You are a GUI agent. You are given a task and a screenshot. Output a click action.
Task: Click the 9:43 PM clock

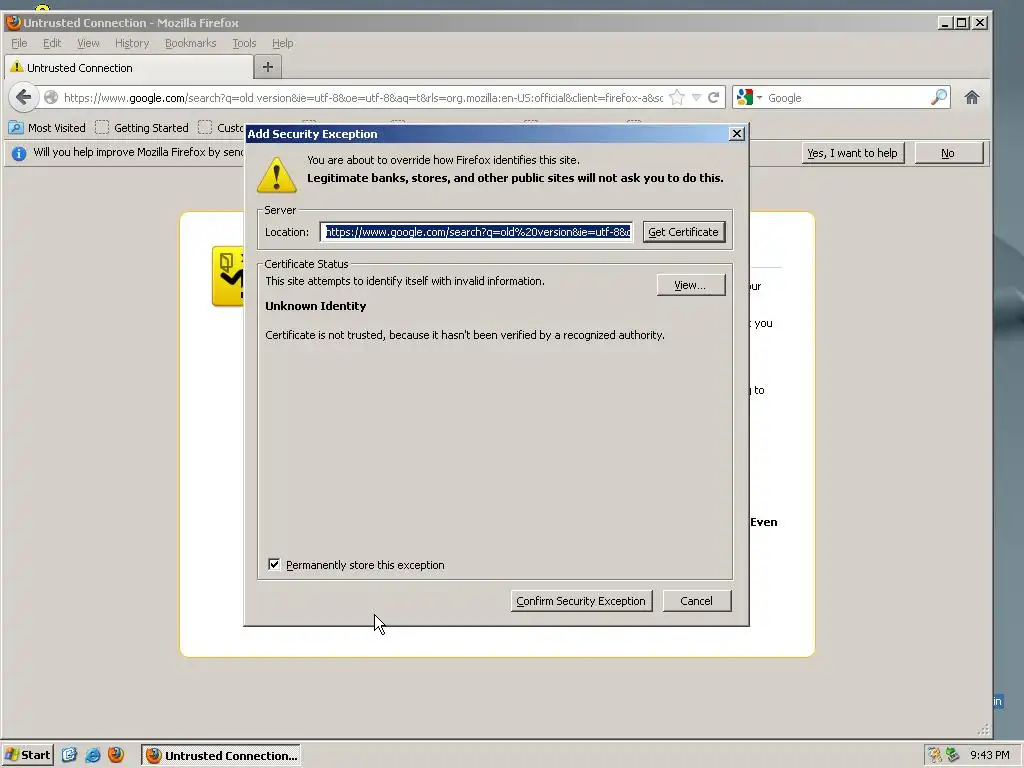pyautogui.click(x=990, y=755)
